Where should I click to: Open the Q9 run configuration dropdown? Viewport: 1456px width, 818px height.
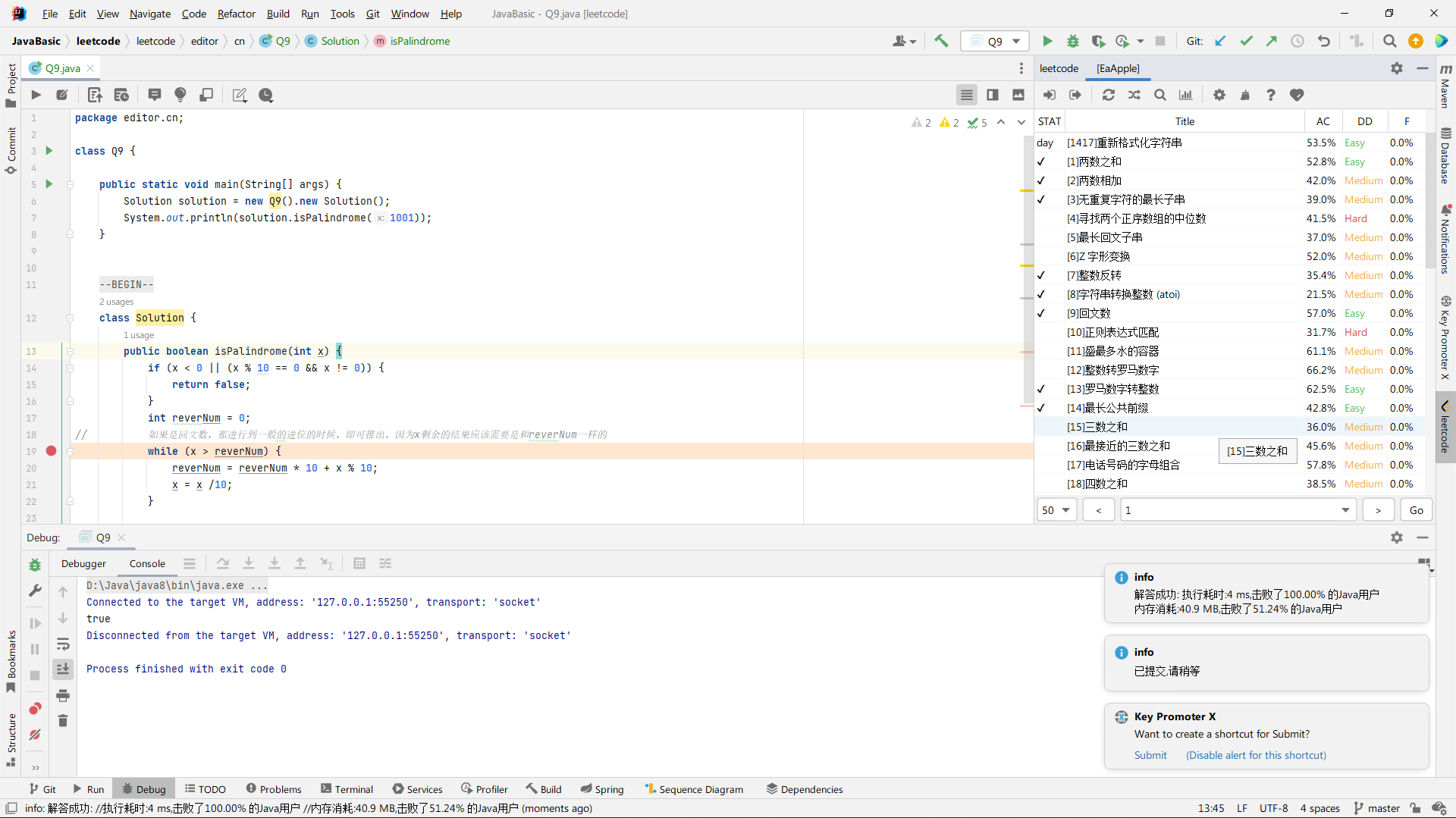(994, 41)
